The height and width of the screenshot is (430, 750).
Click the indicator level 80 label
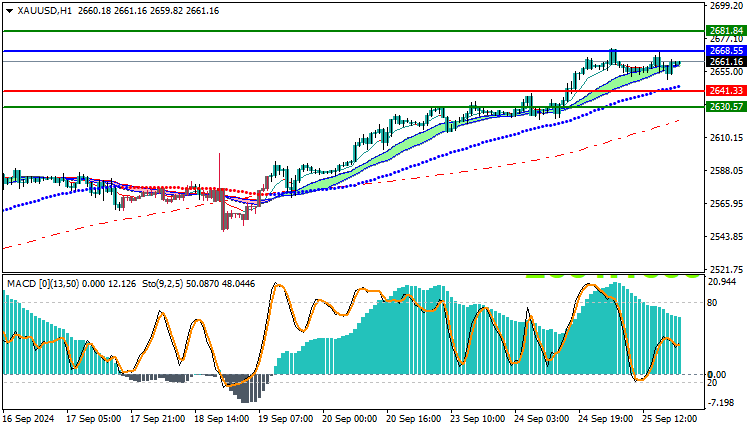click(712, 303)
